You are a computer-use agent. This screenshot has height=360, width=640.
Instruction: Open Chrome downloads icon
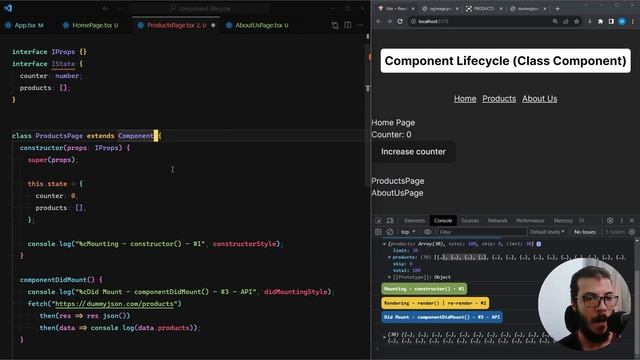tap(589, 21)
